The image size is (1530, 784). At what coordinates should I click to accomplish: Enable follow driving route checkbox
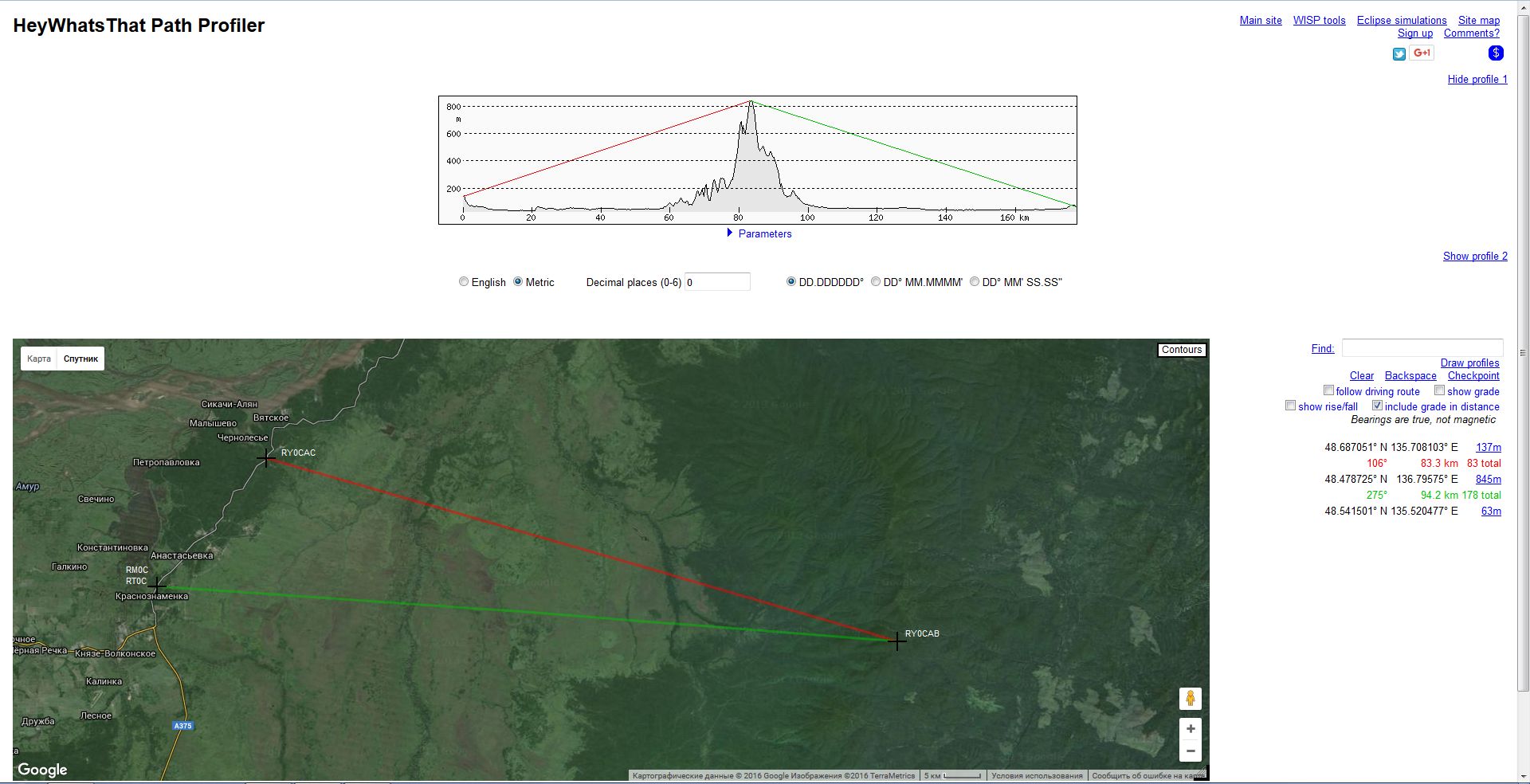pos(1328,390)
